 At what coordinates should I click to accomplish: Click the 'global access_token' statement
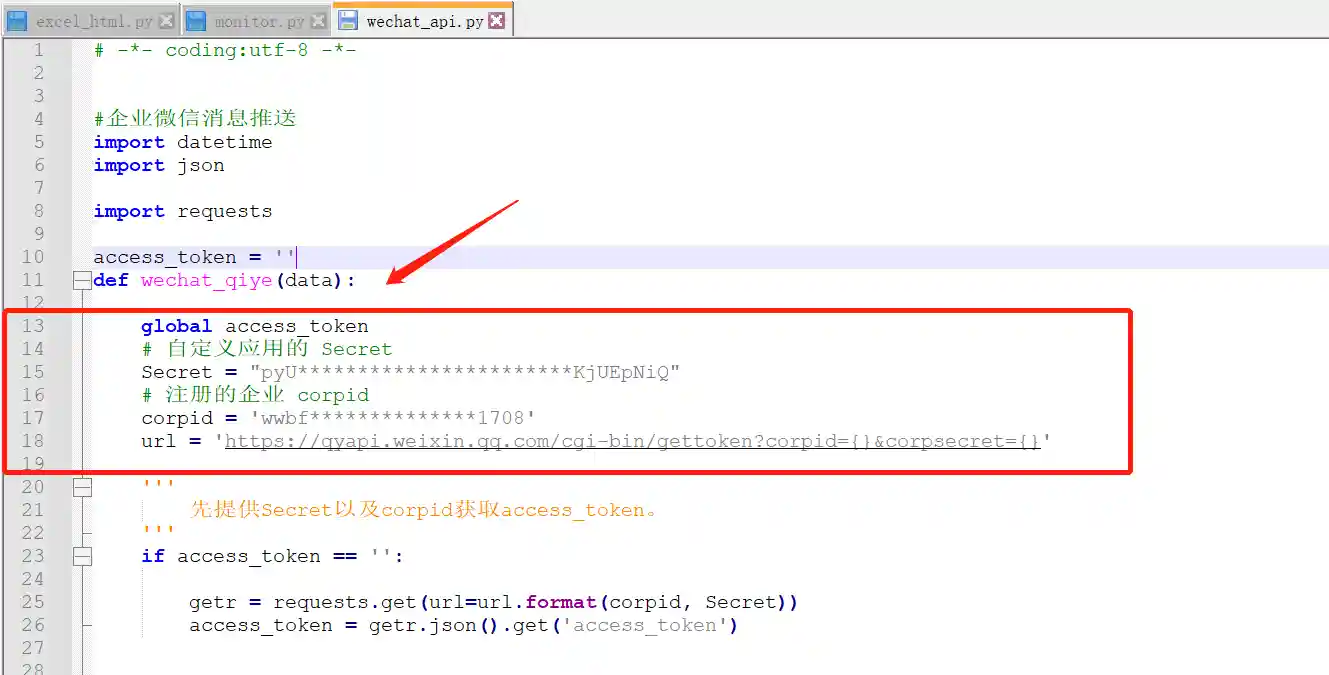(255, 326)
